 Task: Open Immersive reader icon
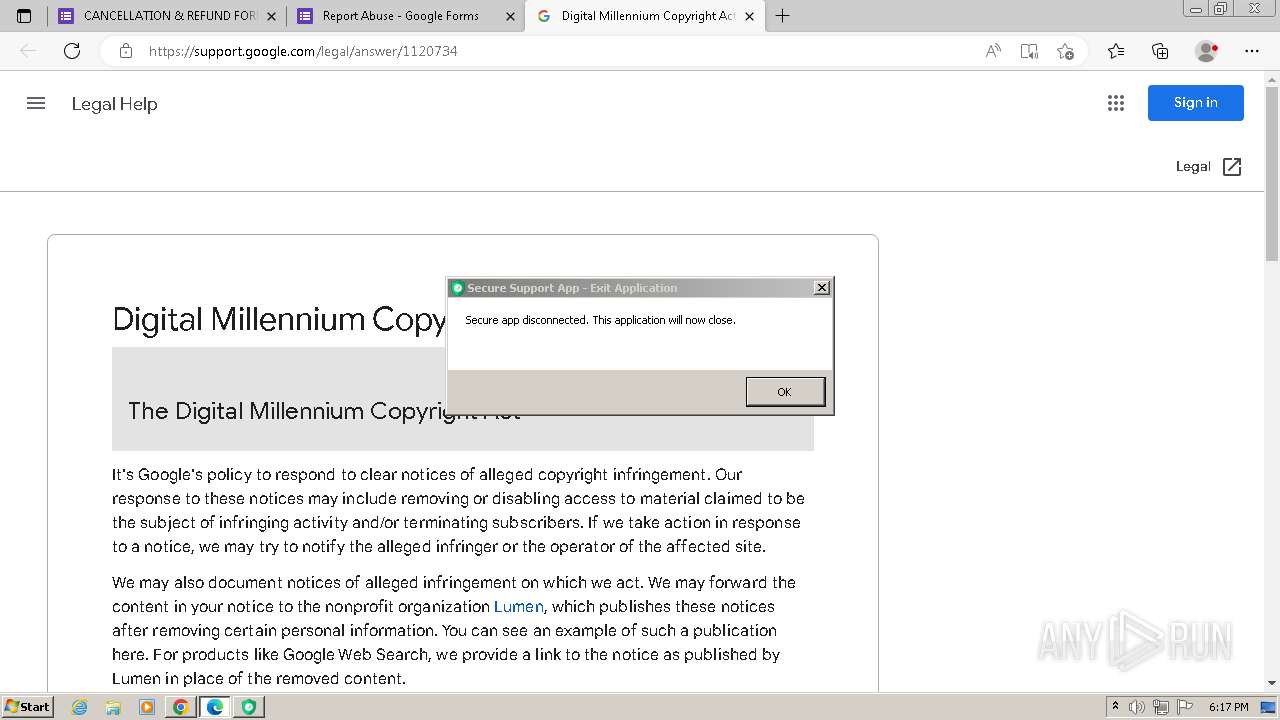coord(1029,51)
